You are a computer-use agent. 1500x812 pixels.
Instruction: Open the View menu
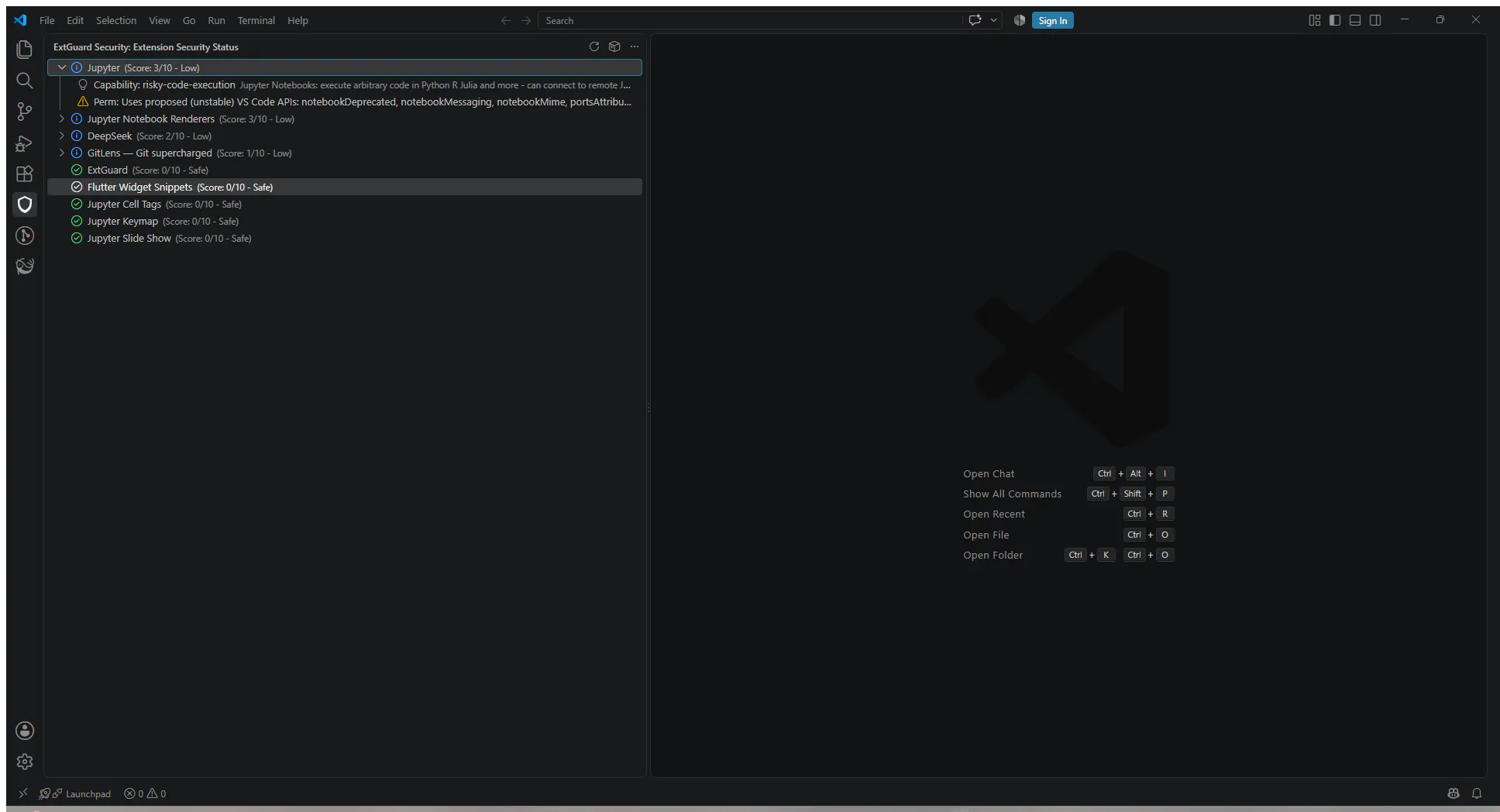(160, 20)
